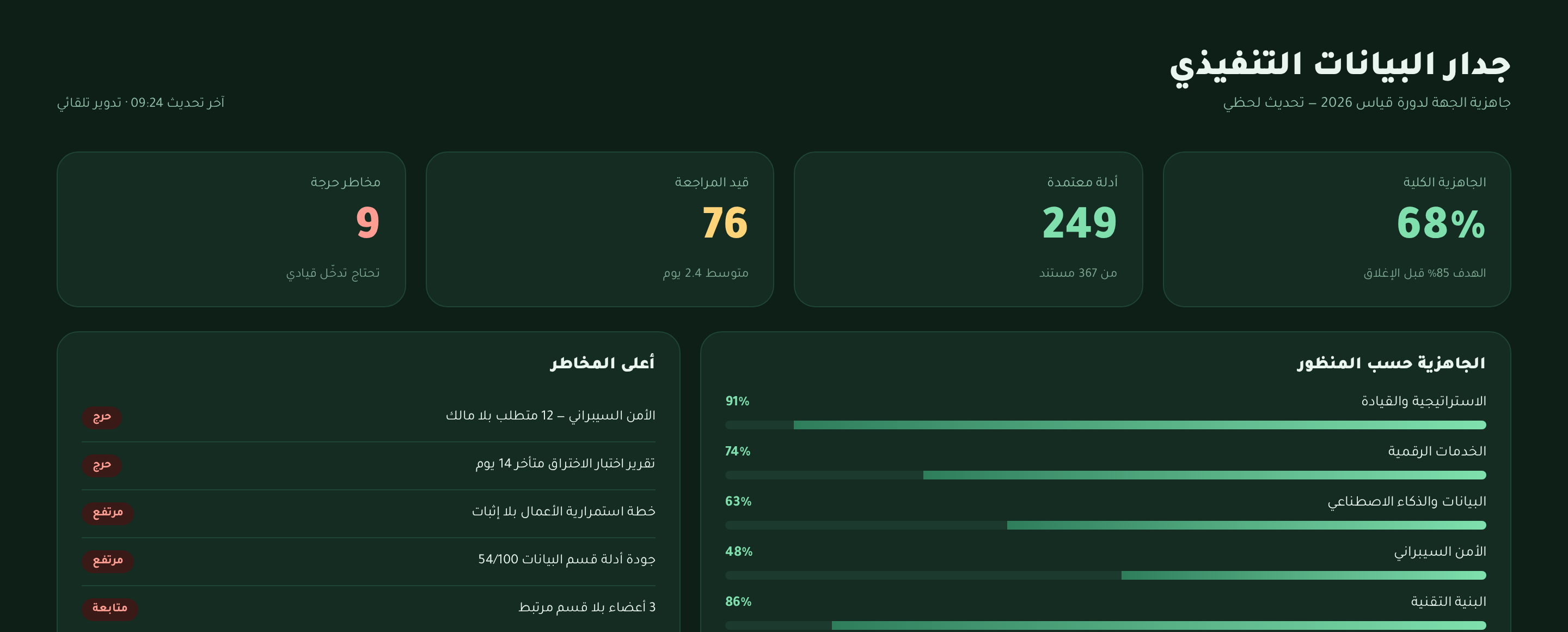Select risk تقرير اختبار الاختراق متأخر 14 يوم
1568x632 pixels.
pos(368,465)
